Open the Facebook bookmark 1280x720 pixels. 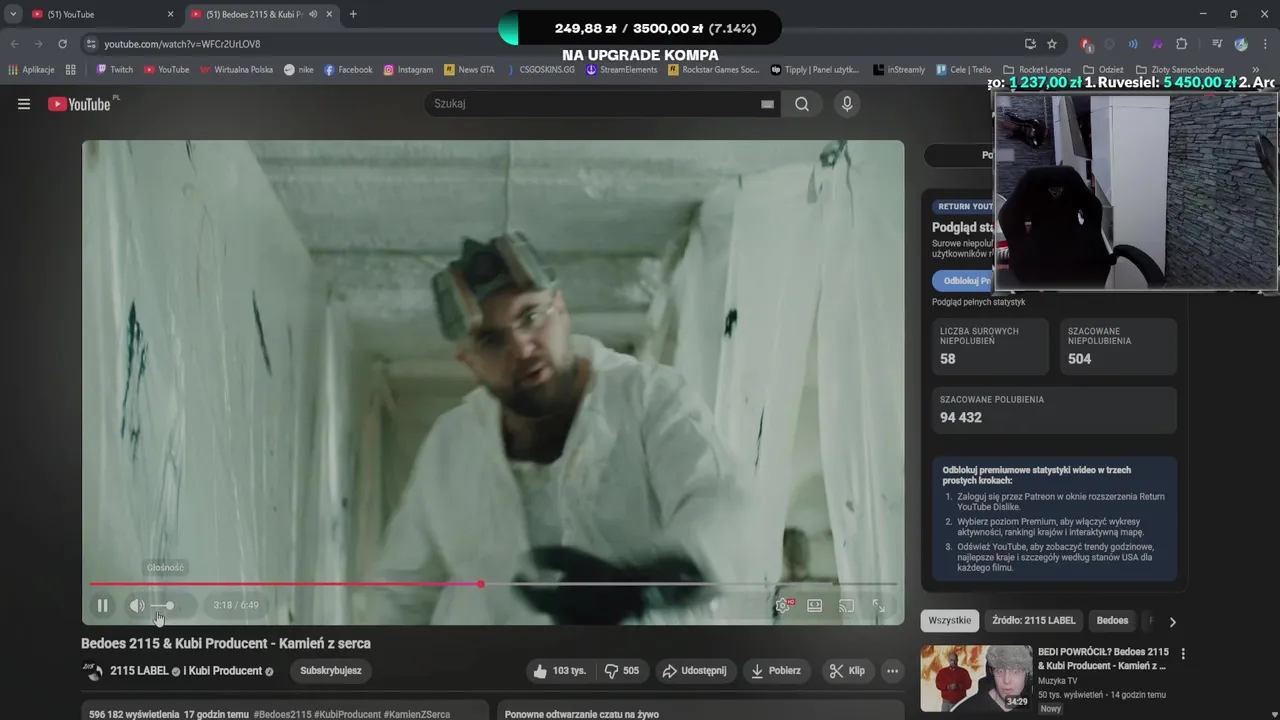(x=348, y=70)
